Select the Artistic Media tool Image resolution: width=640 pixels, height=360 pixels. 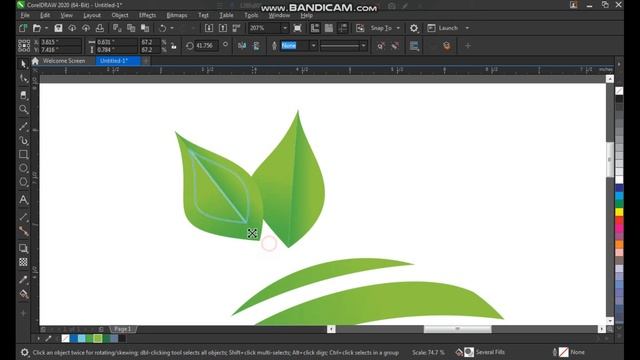pos(23,140)
